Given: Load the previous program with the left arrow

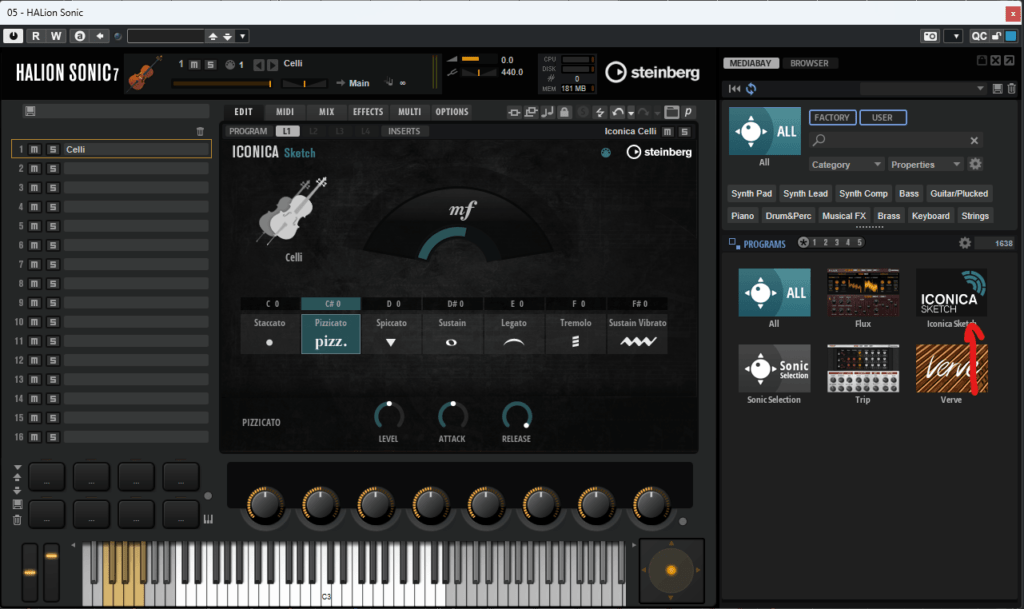Looking at the screenshot, I should coord(259,65).
